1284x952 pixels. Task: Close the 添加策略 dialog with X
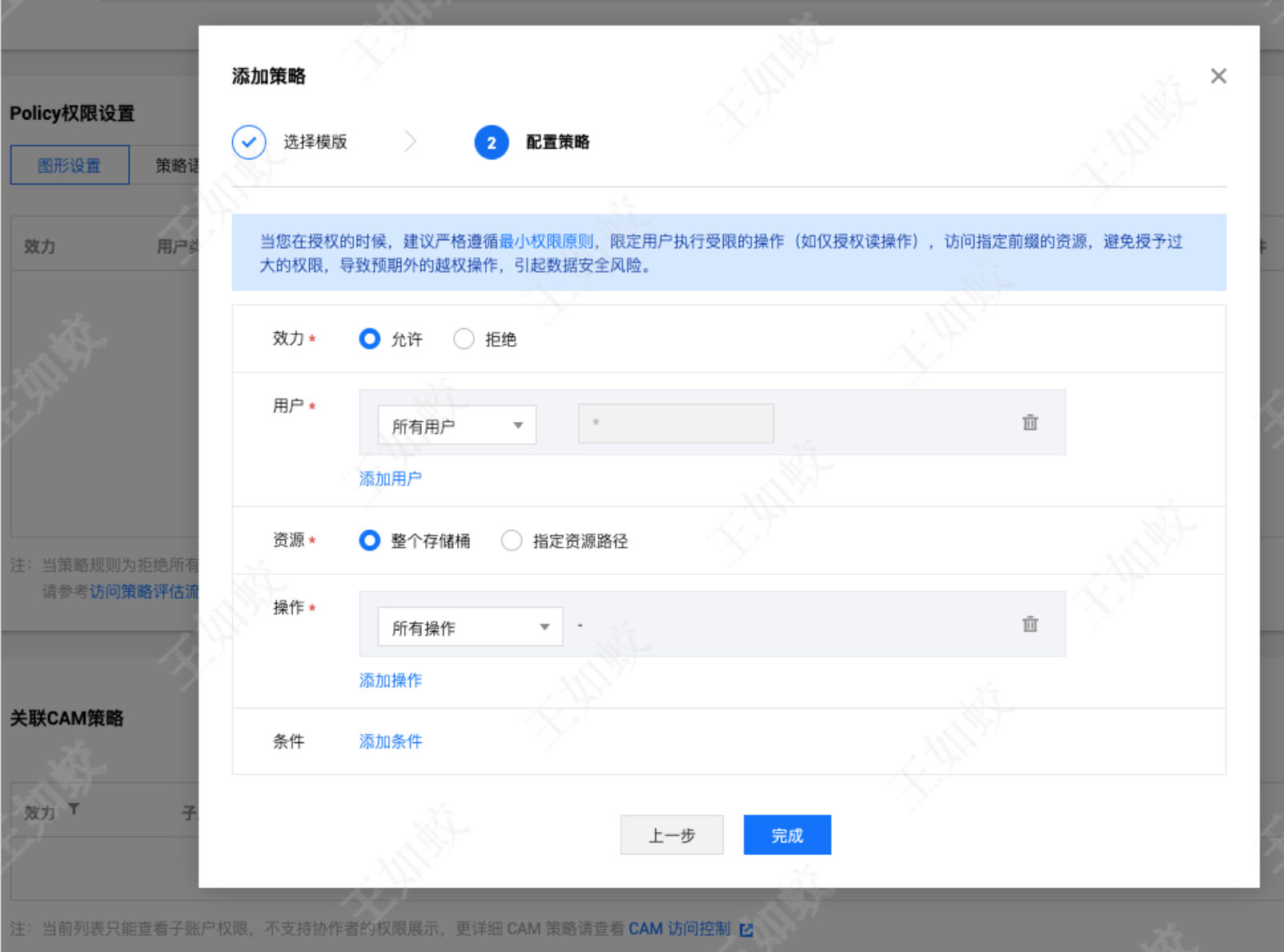[x=1218, y=76]
